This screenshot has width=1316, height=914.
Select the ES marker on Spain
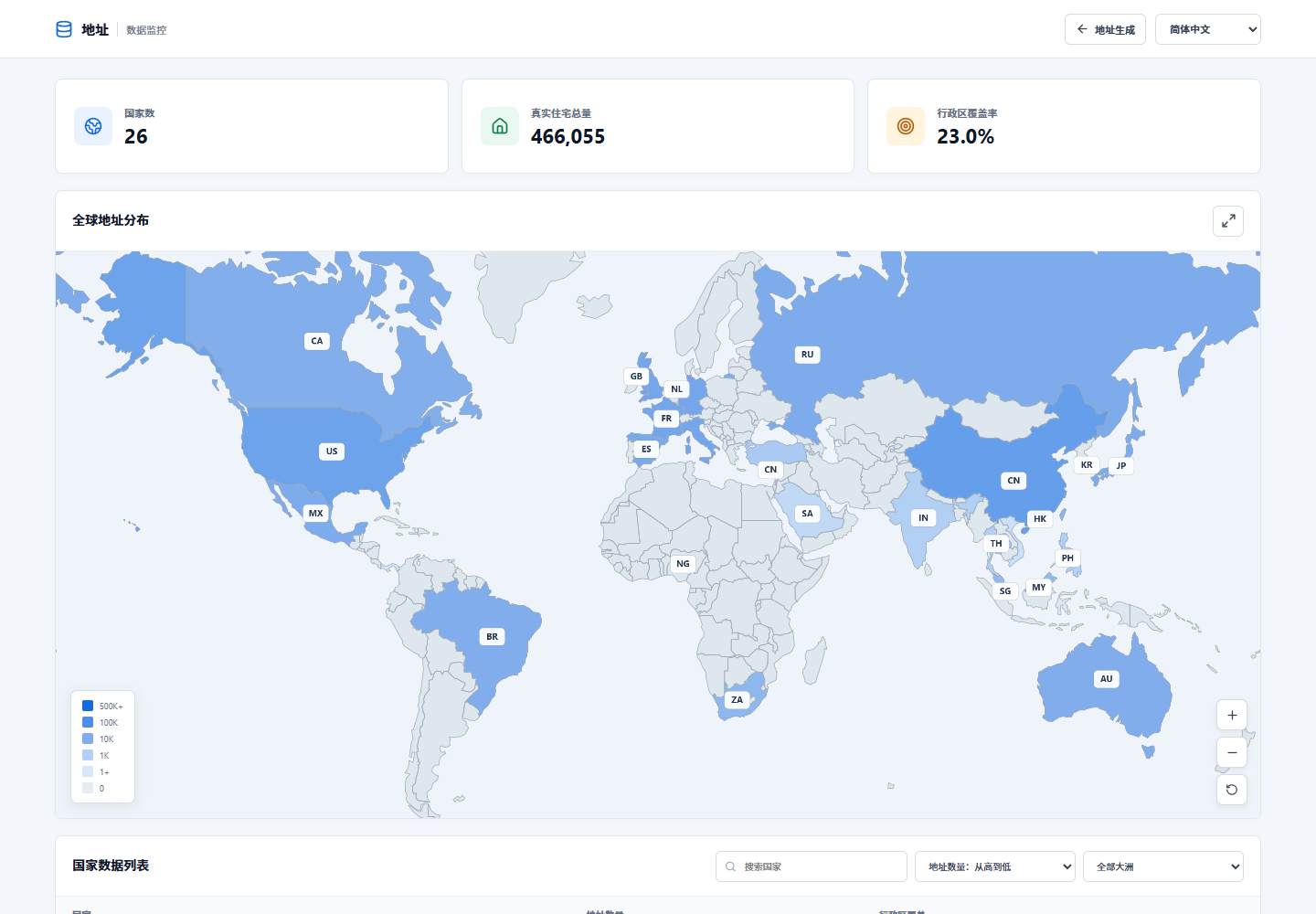646,449
